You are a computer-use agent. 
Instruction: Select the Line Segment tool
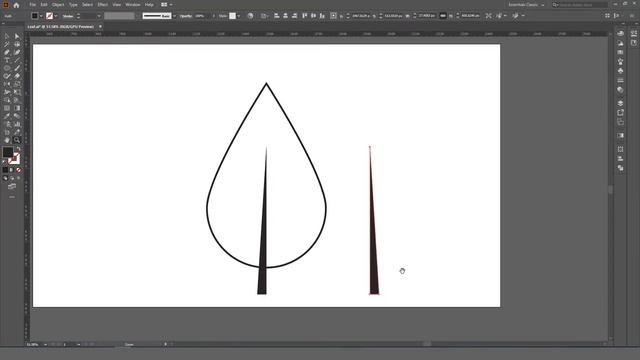pyautogui.click(x=17, y=60)
